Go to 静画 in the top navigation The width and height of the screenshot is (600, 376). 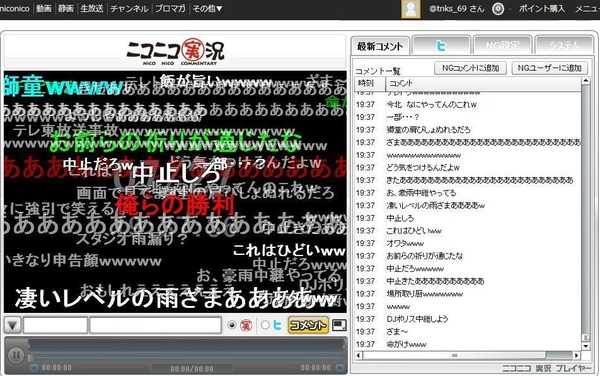coord(66,8)
